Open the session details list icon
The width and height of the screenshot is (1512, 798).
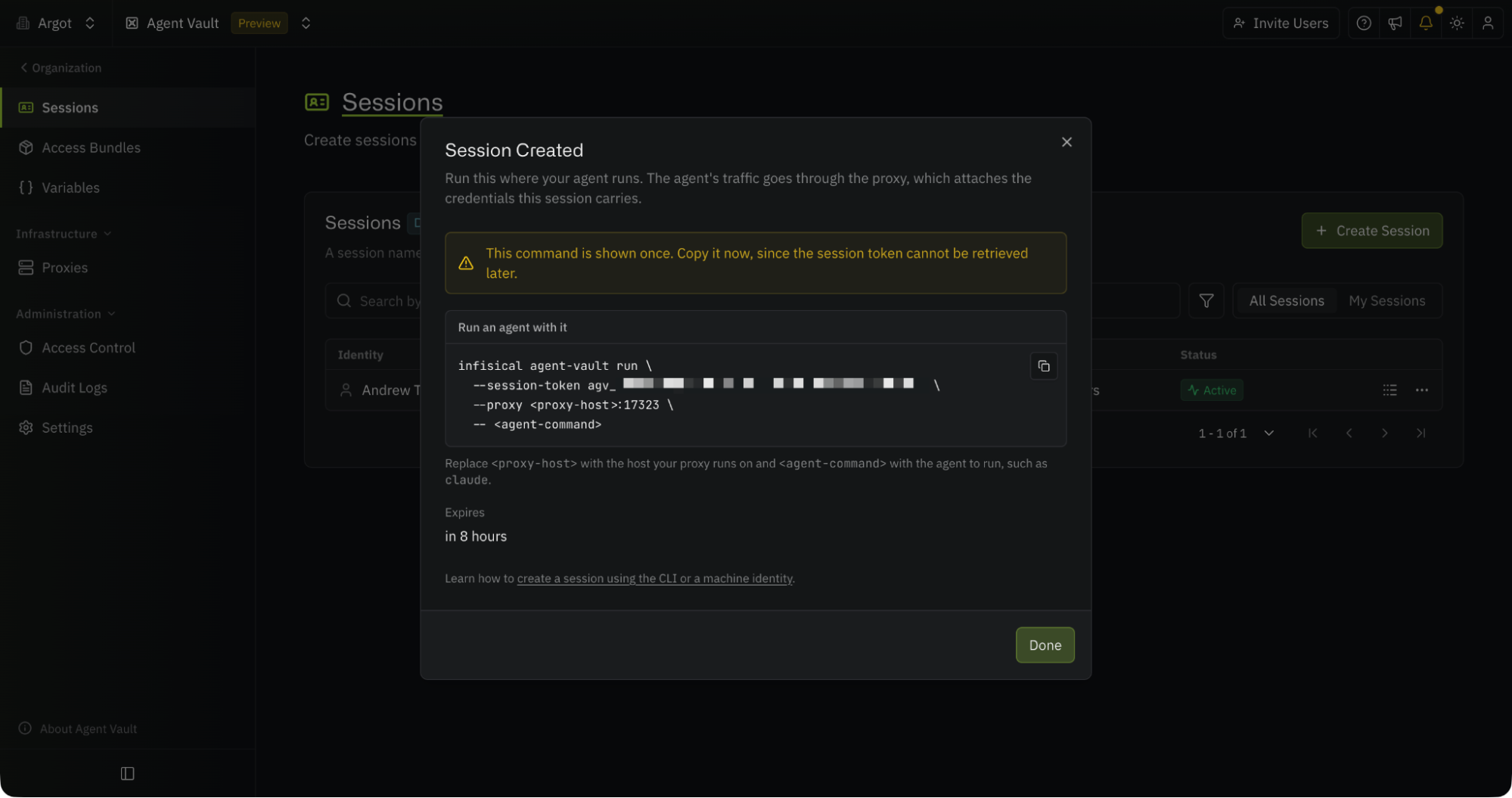[1389, 390]
